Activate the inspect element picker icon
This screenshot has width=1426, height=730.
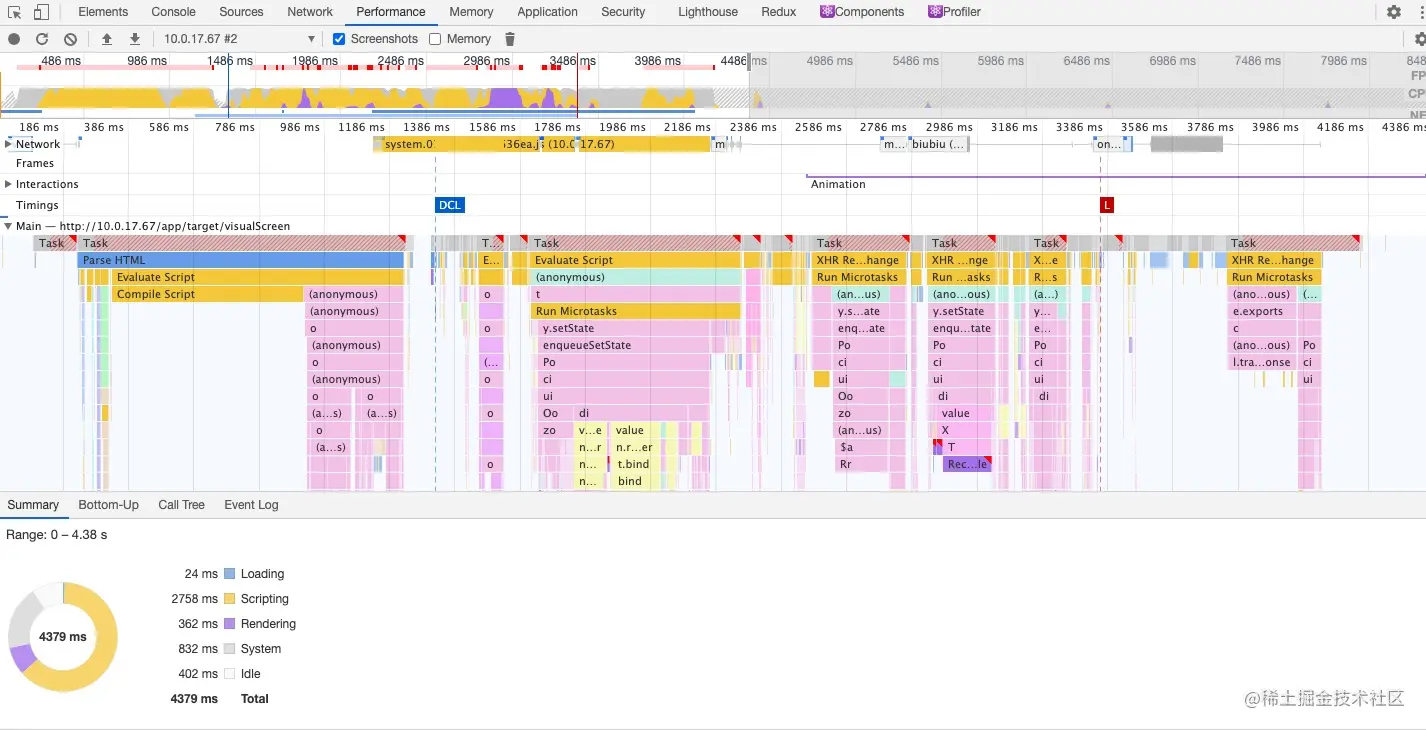point(14,12)
